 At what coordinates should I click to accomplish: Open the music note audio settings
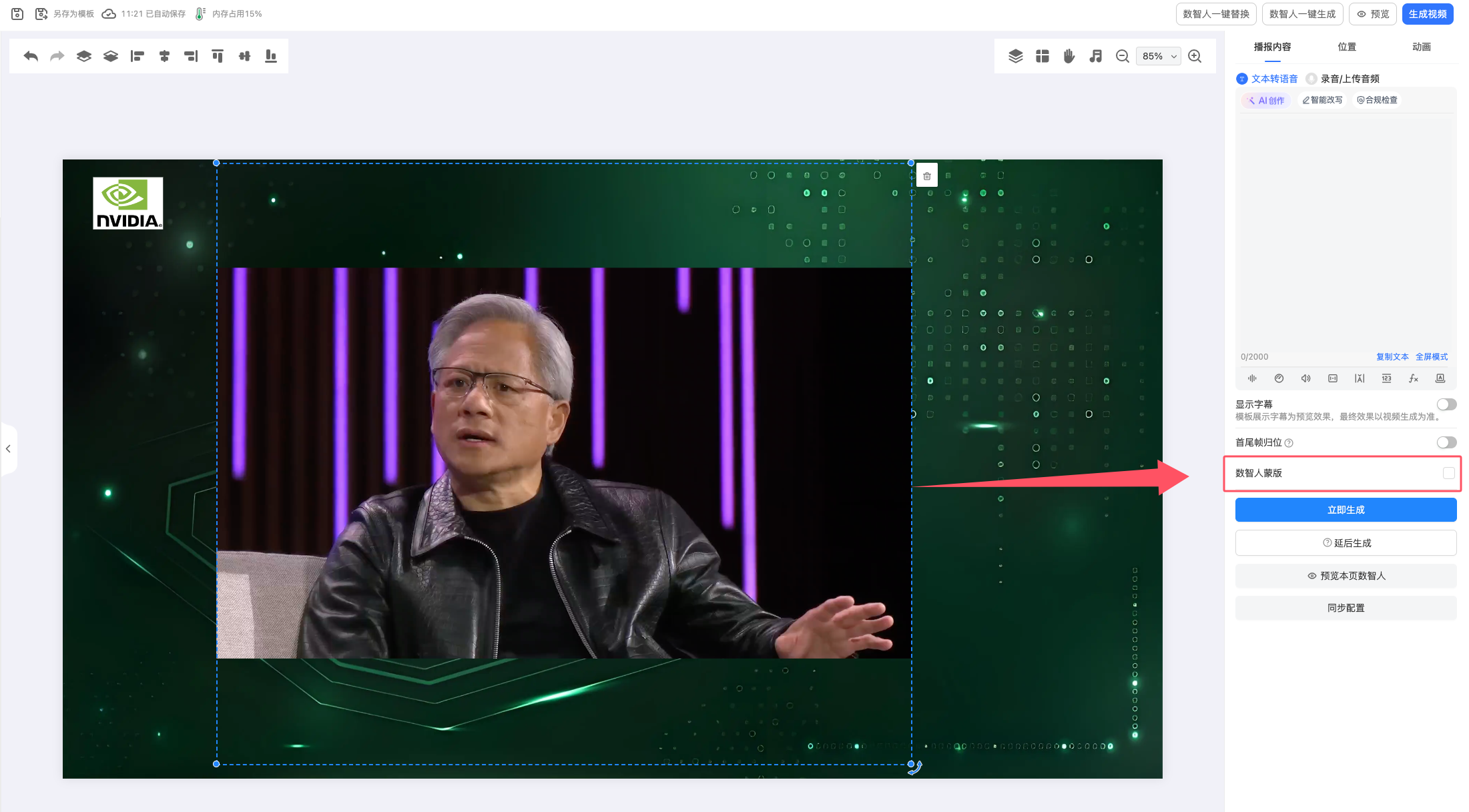(x=1096, y=56)
